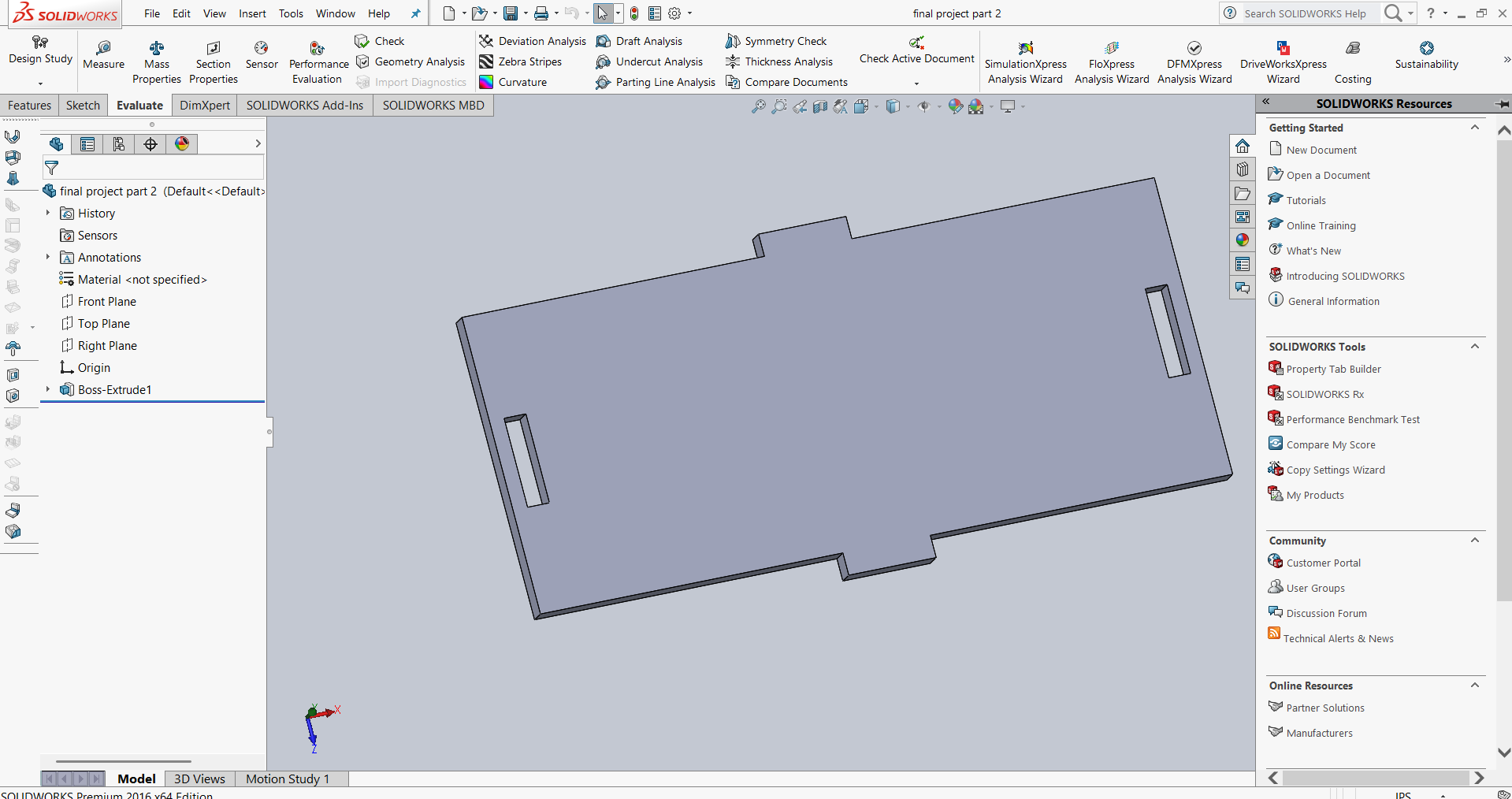Open the DimXpert tab
This screenshot has width=1512, height=799.
point(205,105)
